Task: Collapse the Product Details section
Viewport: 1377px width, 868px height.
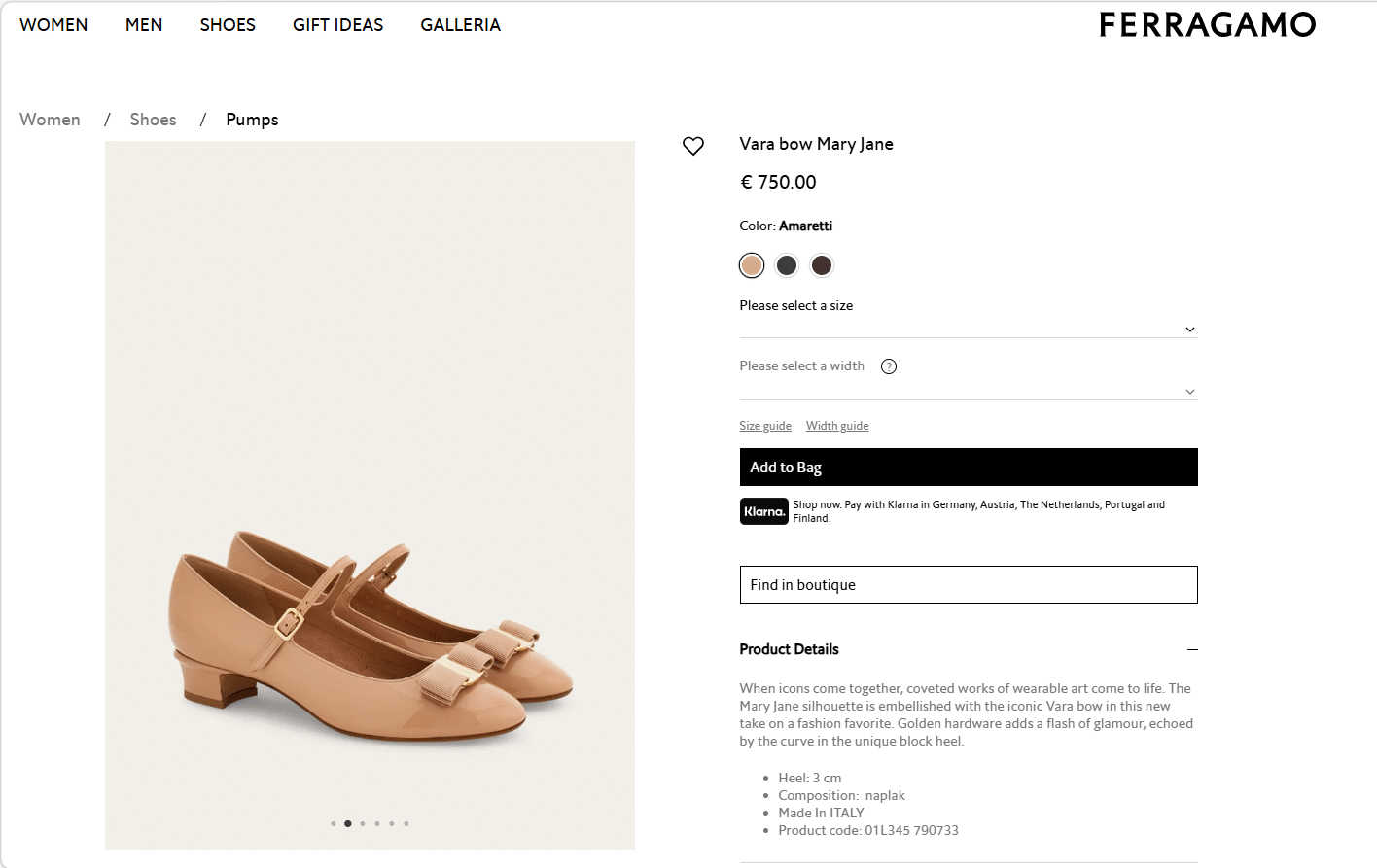Action: (x=1192, y=649)
